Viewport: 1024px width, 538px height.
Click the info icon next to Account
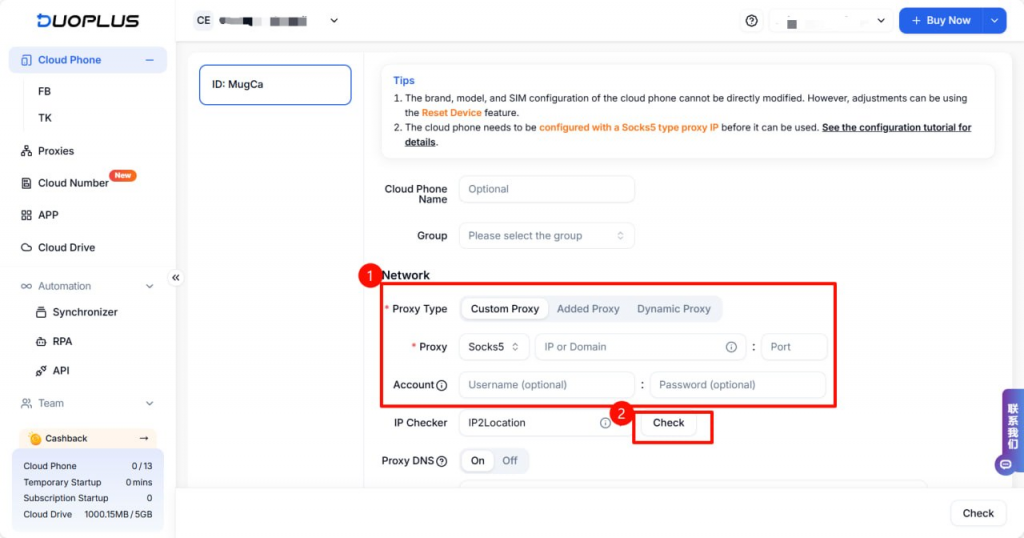(442, 385)
